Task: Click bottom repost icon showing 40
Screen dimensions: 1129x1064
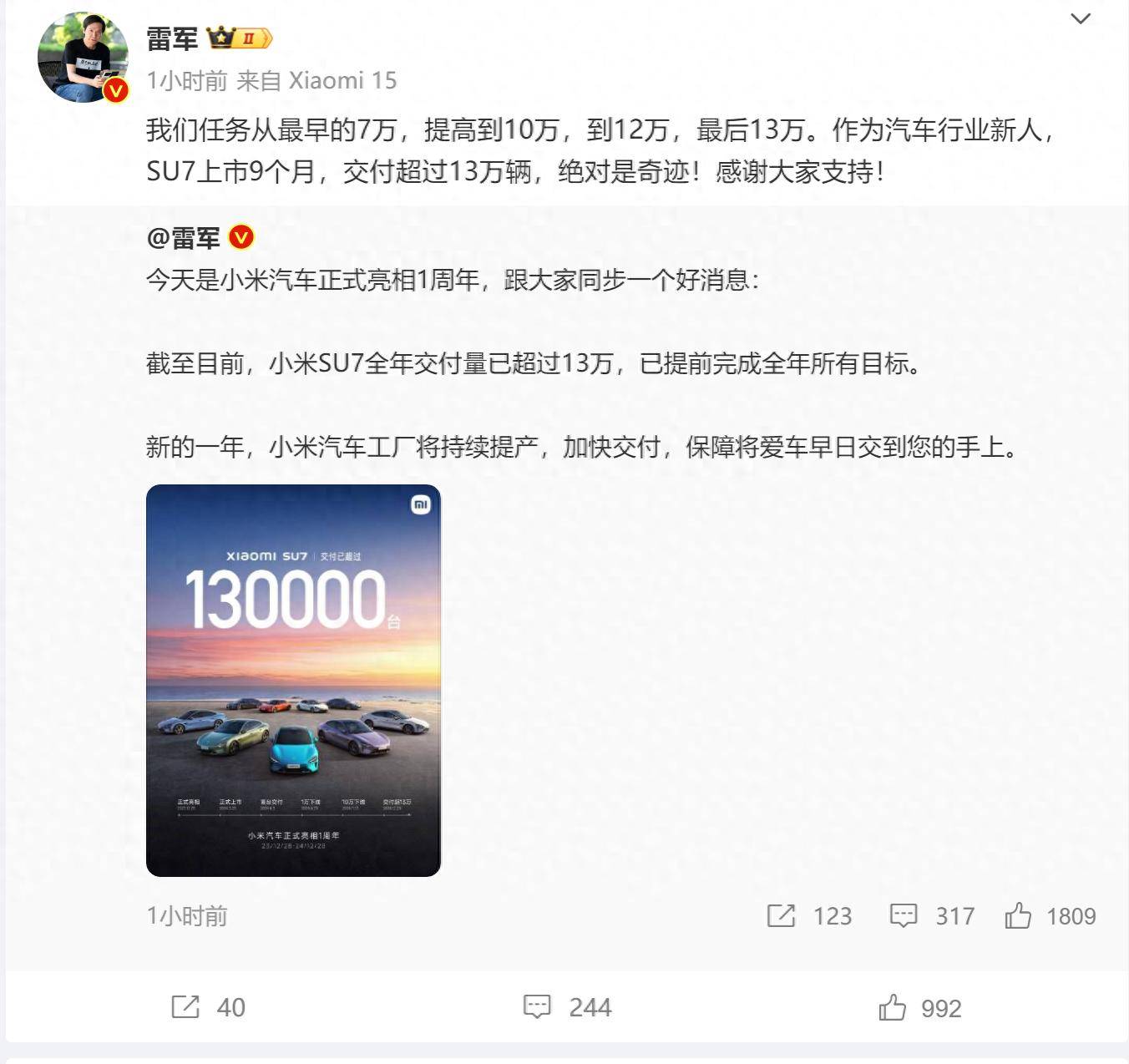Action: [x=185, y=1007]
